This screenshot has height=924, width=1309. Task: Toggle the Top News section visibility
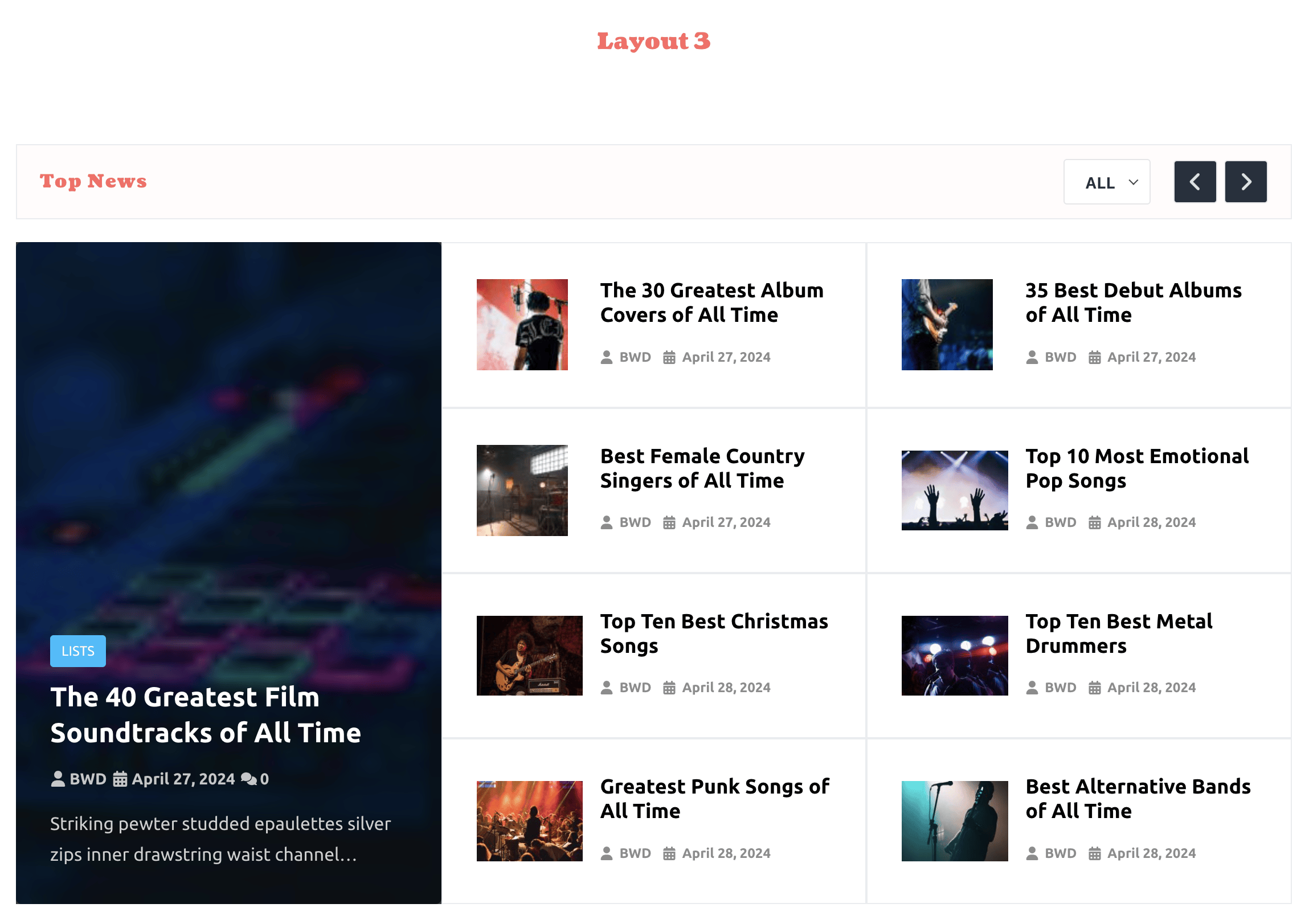94,181
